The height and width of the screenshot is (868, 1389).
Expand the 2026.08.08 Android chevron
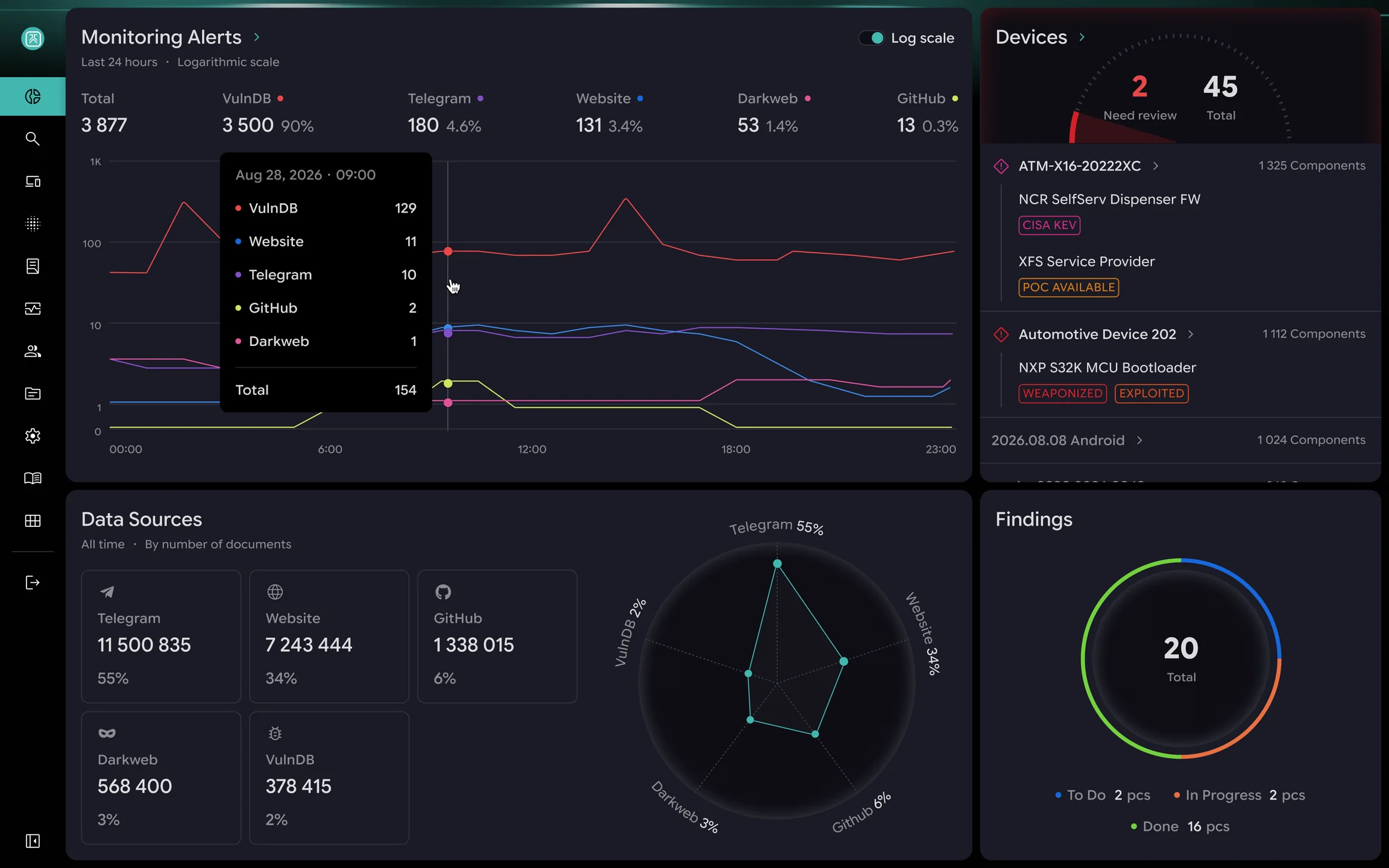pyautogui.click(x=1139, y=440)
